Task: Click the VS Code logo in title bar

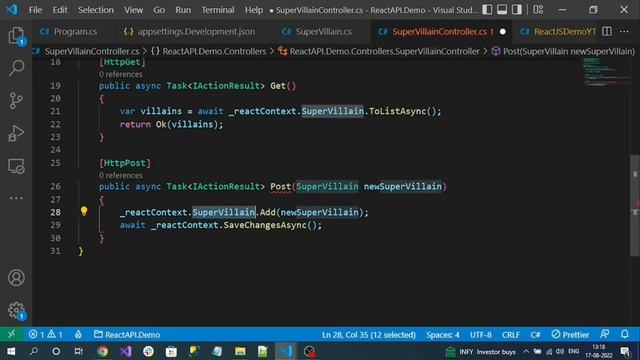Action: pyautogui.click(x=12, y=9)
